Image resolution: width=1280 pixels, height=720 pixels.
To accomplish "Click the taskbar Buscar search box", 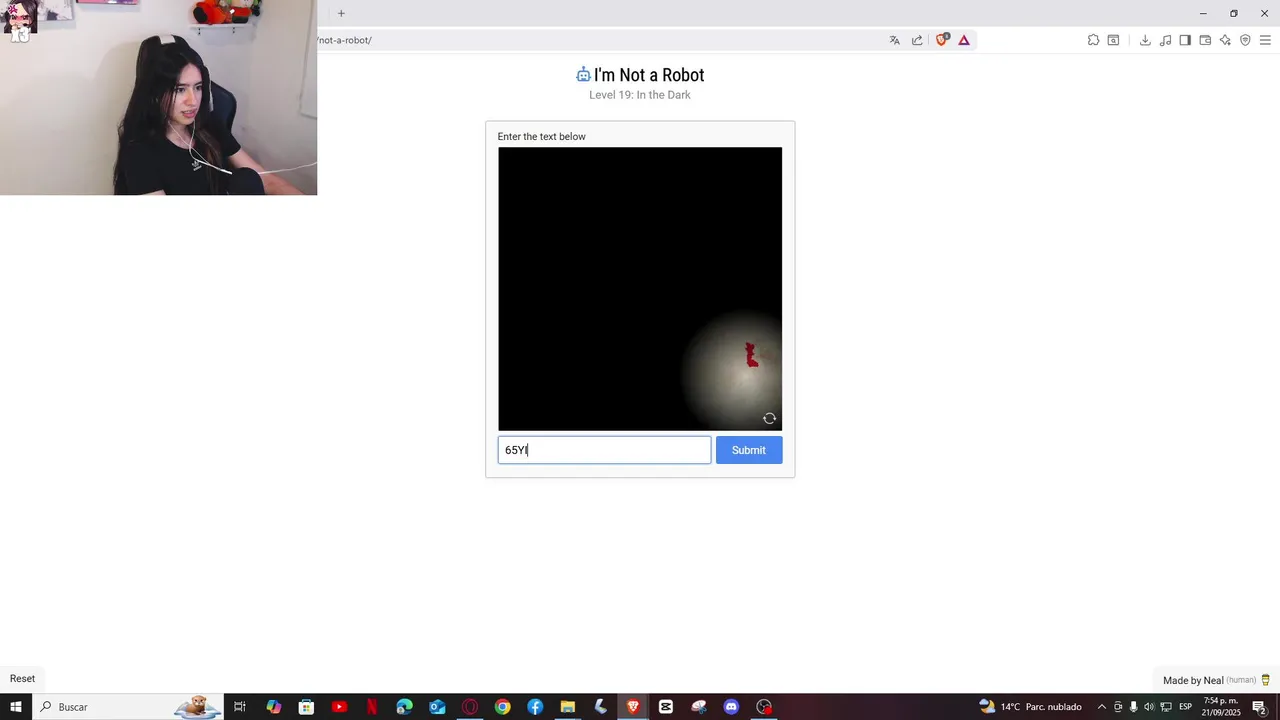I will coord(128,707).
